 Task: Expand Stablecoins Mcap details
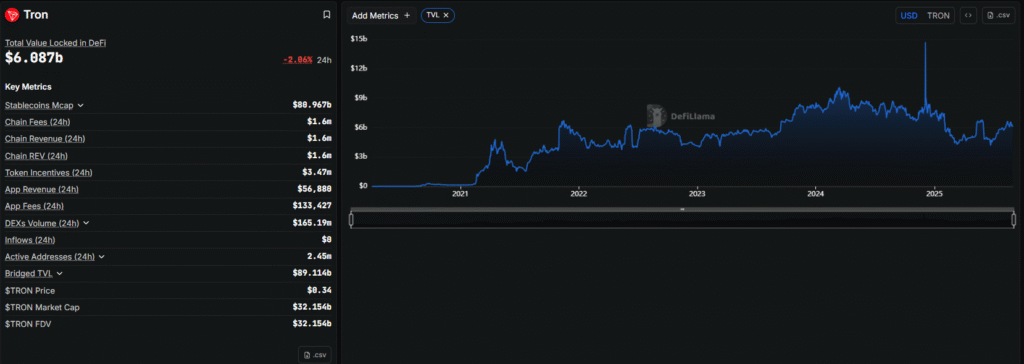[x=81, y=105]
